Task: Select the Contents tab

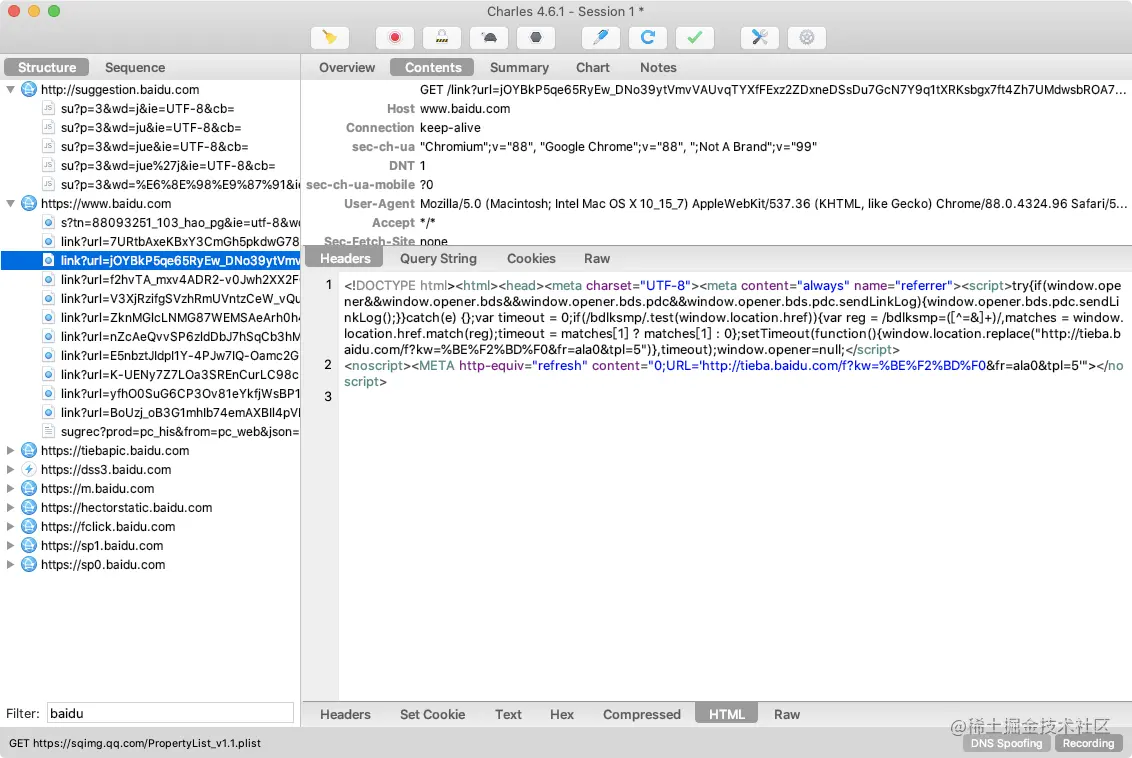Action: 432,67
